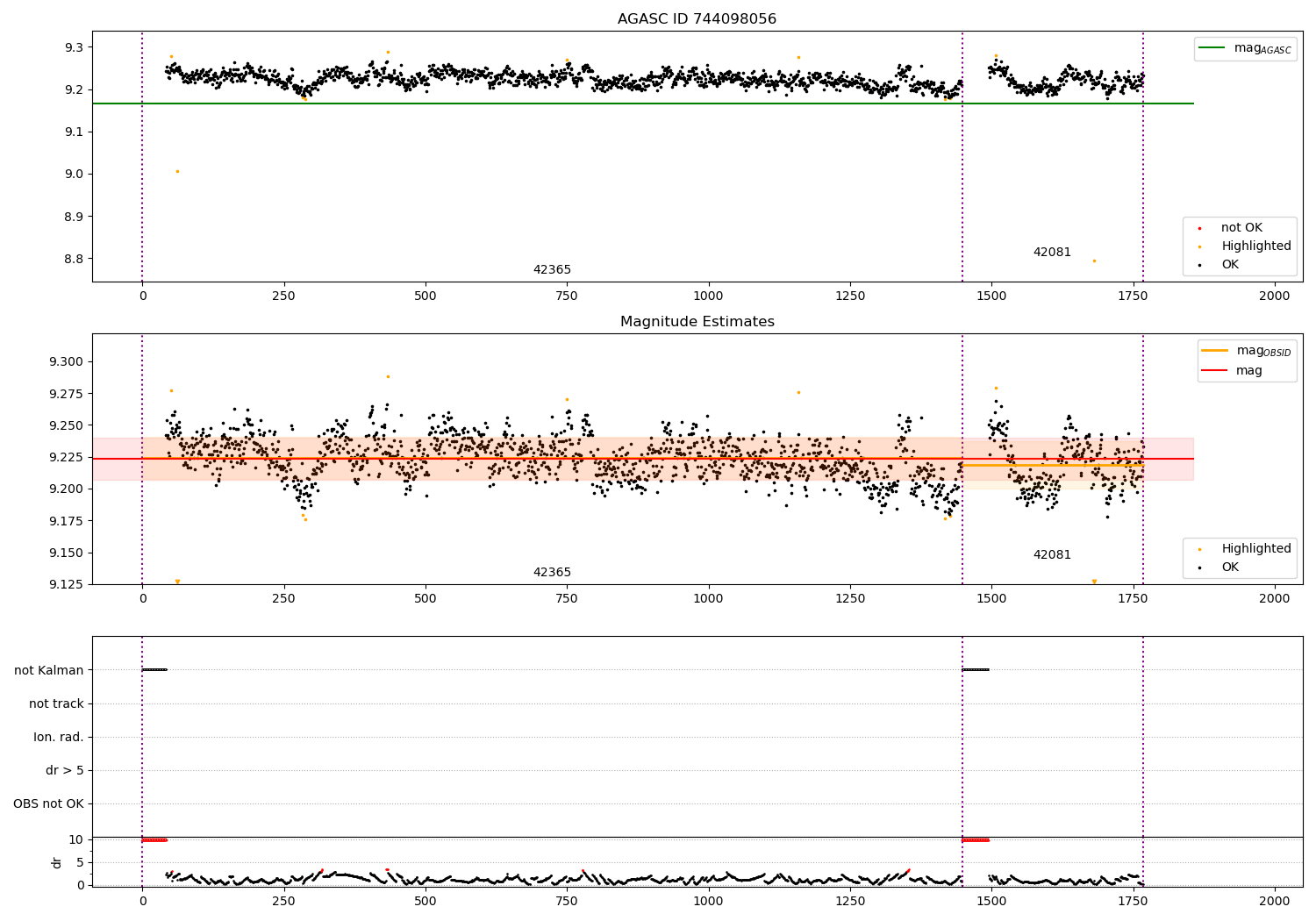Click the 'dr > 5' axis label
The image size is (1316, 921).
[65, 771]
